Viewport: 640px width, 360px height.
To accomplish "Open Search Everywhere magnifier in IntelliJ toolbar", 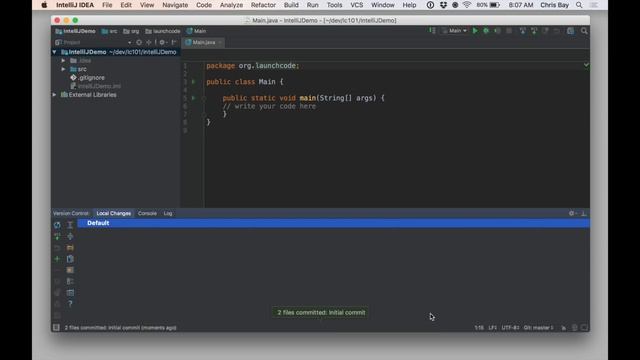I will tap(584, 31).
